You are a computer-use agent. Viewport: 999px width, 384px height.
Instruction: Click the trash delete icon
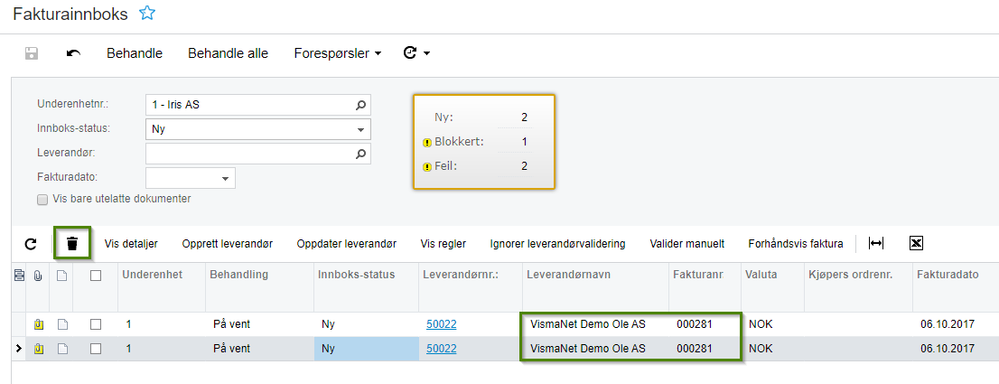73,243
